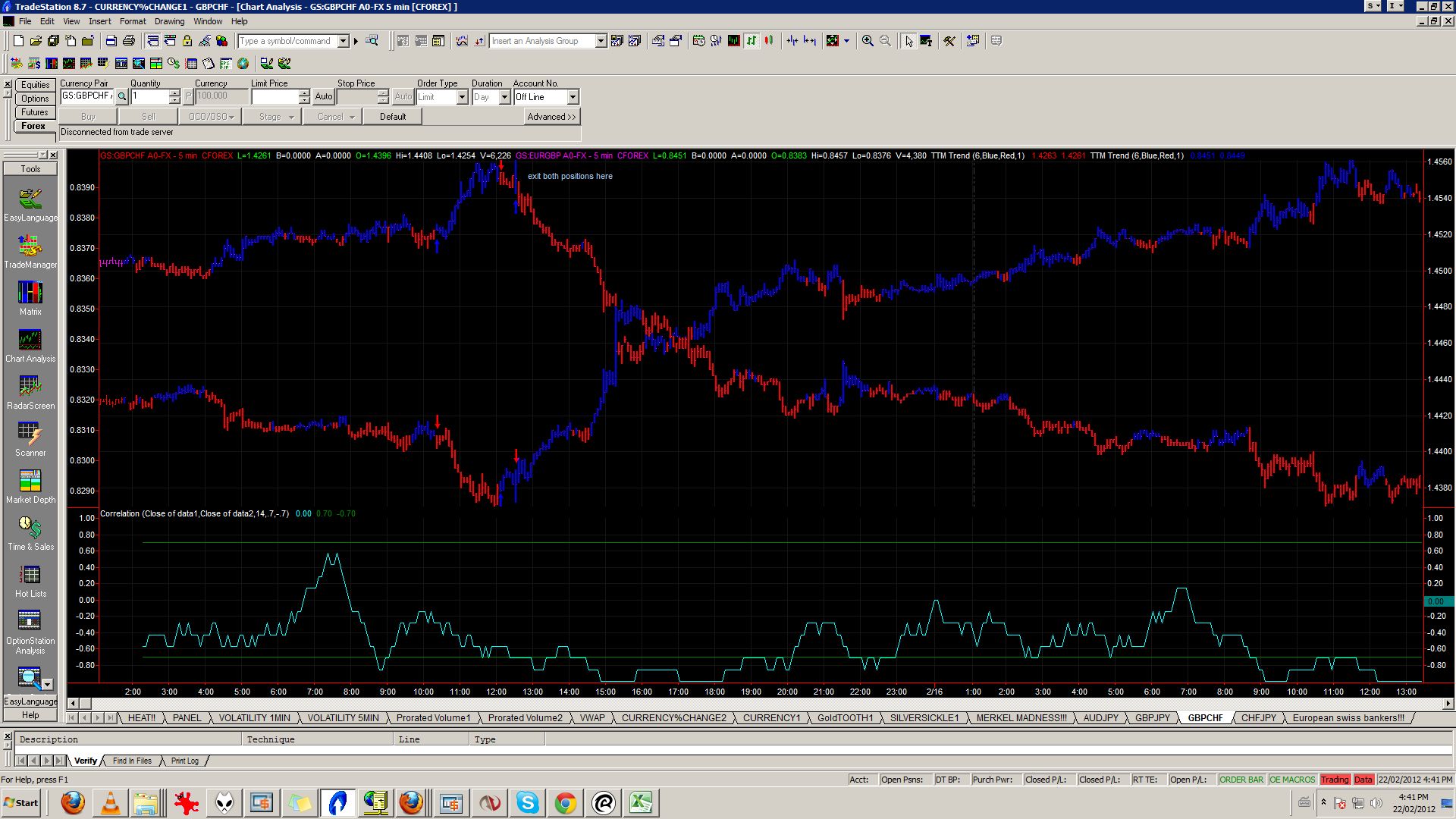Select the text drawing tool icon
The height and width of the screenshot is (819, 1456).
(x=926, y=41)
